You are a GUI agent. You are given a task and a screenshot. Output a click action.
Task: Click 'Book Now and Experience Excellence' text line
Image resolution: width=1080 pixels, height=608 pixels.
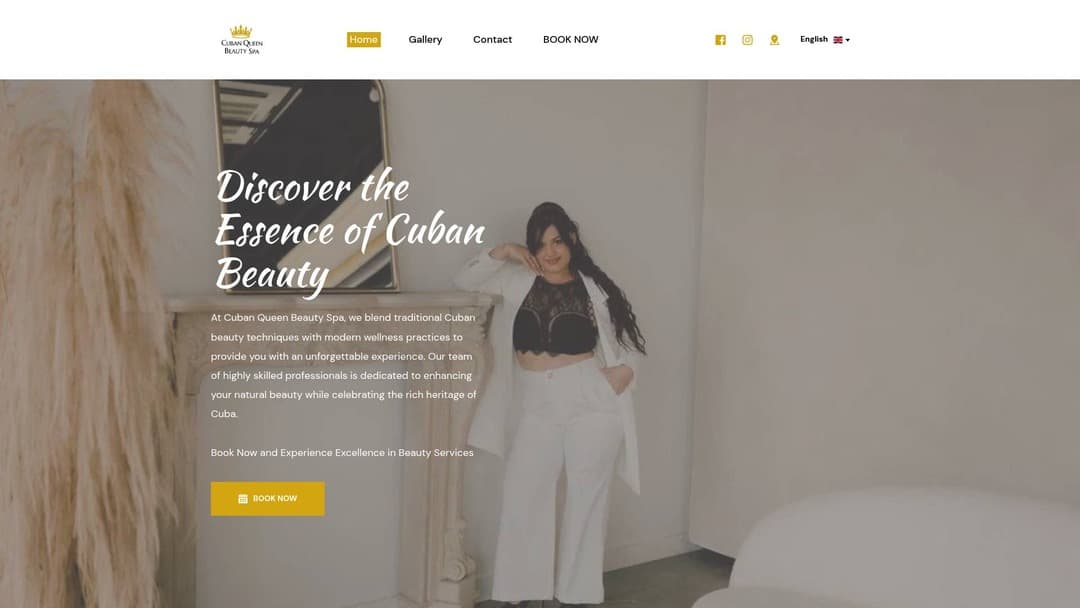pyautogui.click(x=342, y=452)
